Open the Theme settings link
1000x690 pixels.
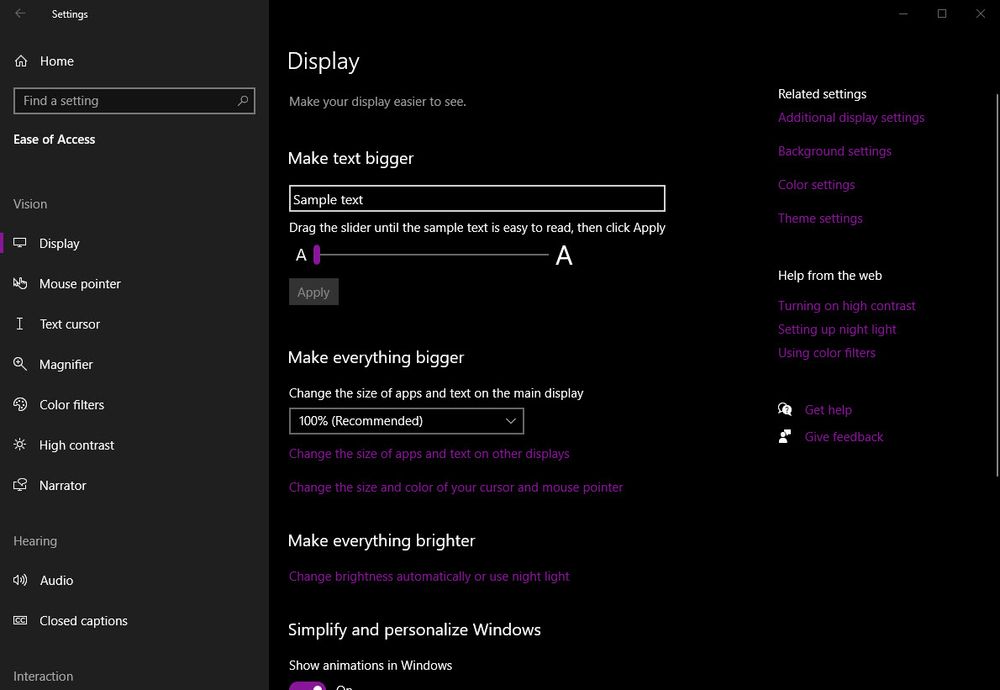[x=820, y=218]
